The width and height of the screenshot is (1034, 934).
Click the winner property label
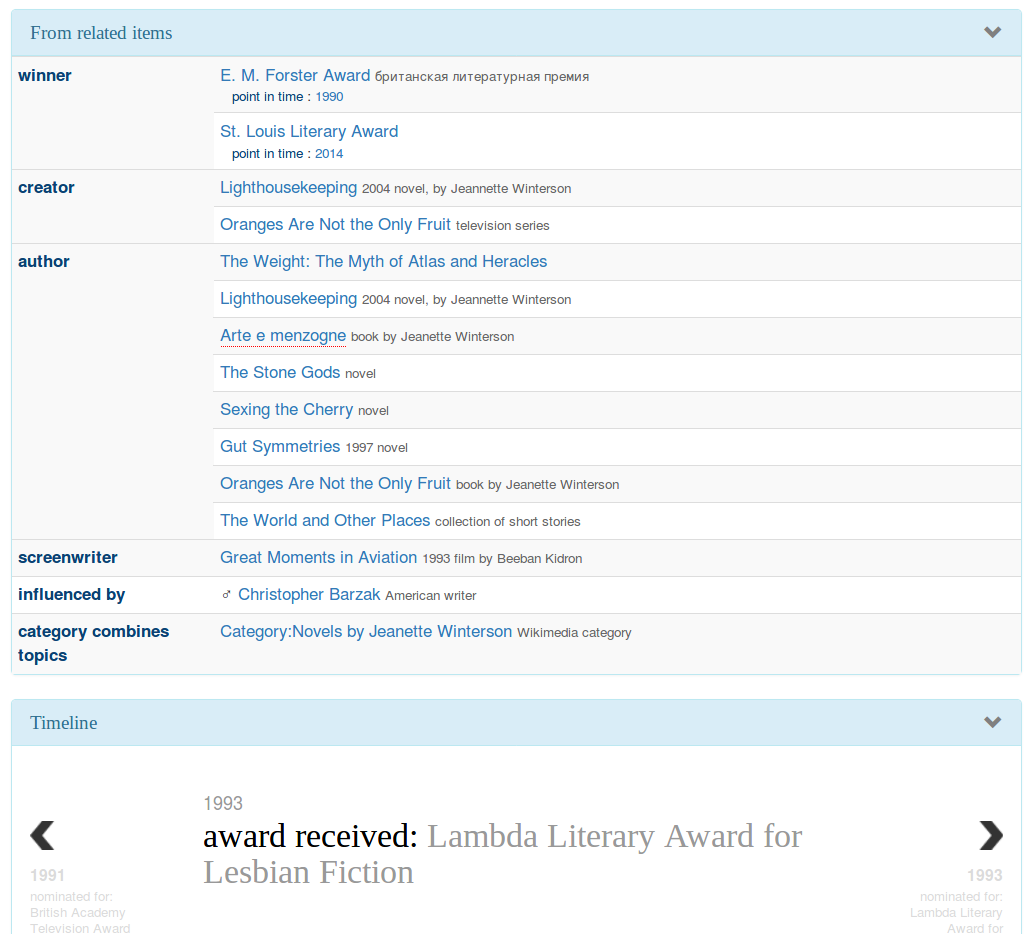click(x=44, y=75)
